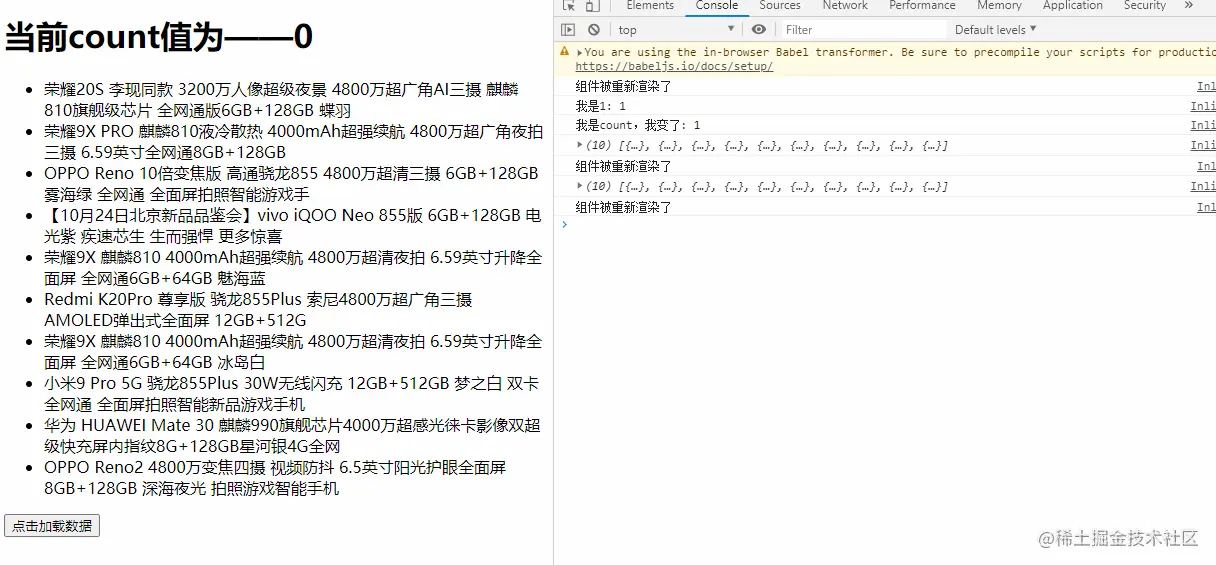Click the 荣耀9X item ending 冰岛白
Screen dimensions: 1216x565
pyautogui.click(x=293, y=351)
